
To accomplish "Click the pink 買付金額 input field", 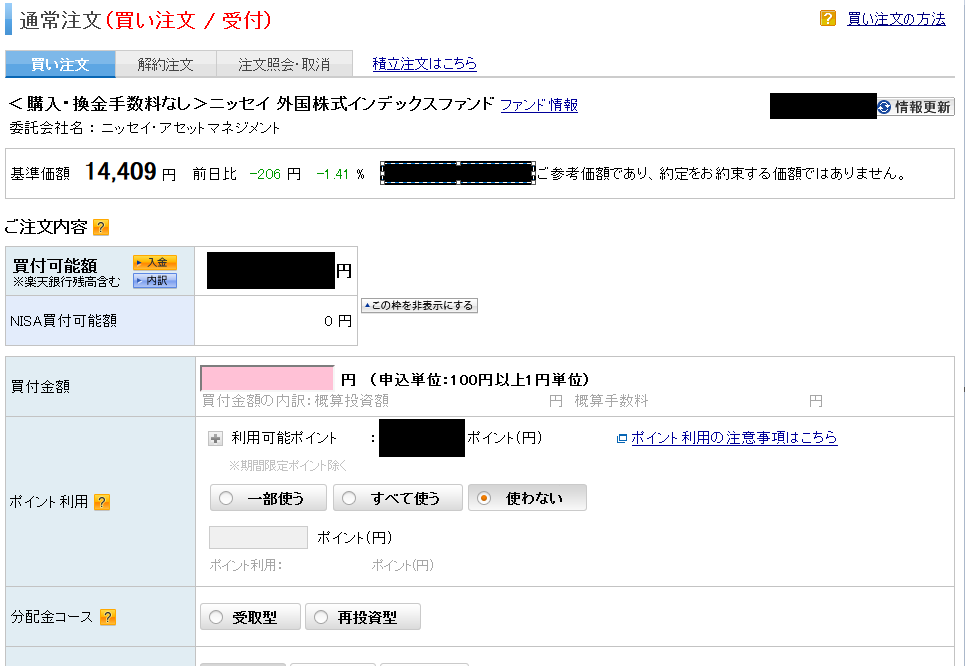I will coord(267,378).
